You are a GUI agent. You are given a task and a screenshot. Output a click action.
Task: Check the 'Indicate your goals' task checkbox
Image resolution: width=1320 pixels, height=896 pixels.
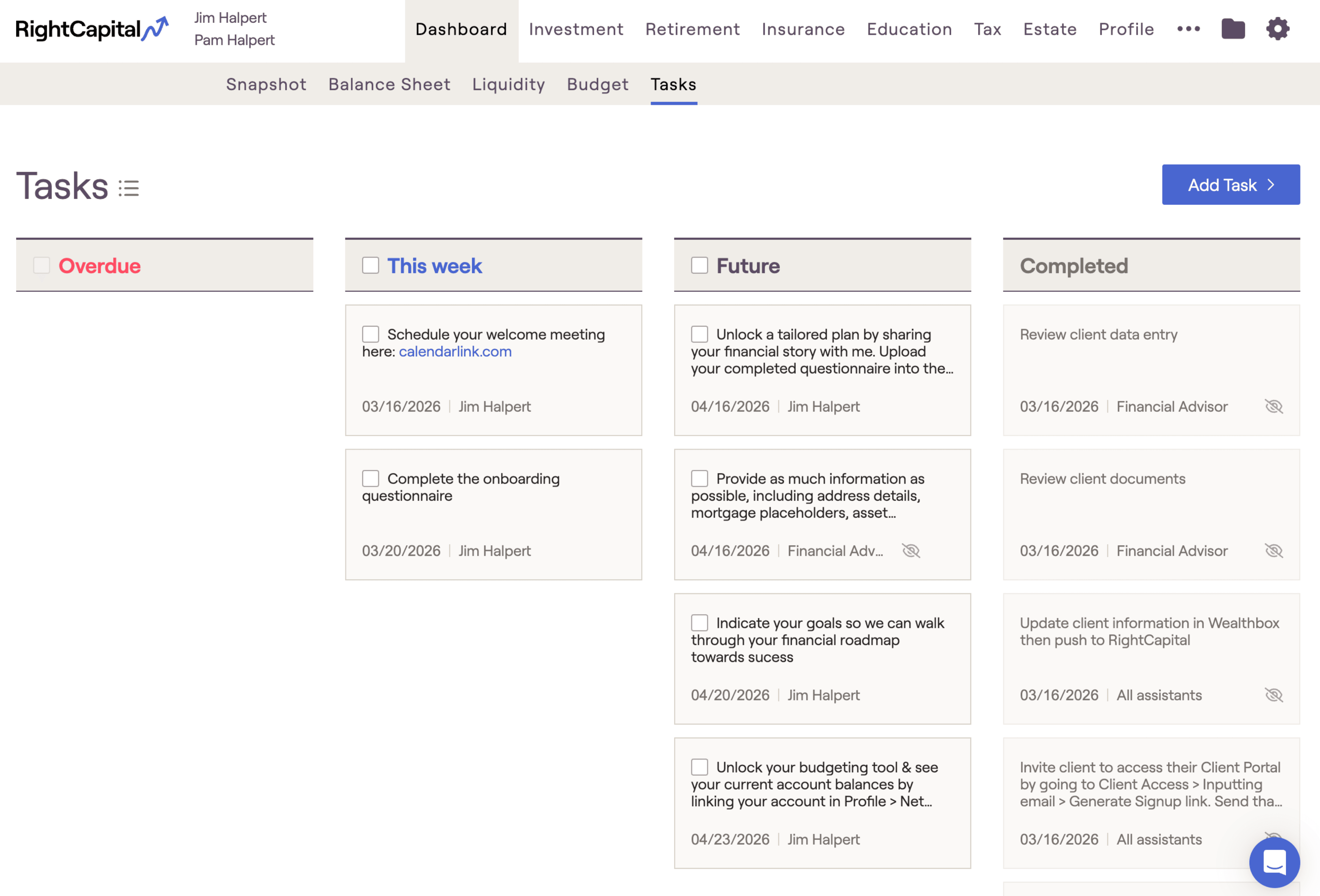699,623
